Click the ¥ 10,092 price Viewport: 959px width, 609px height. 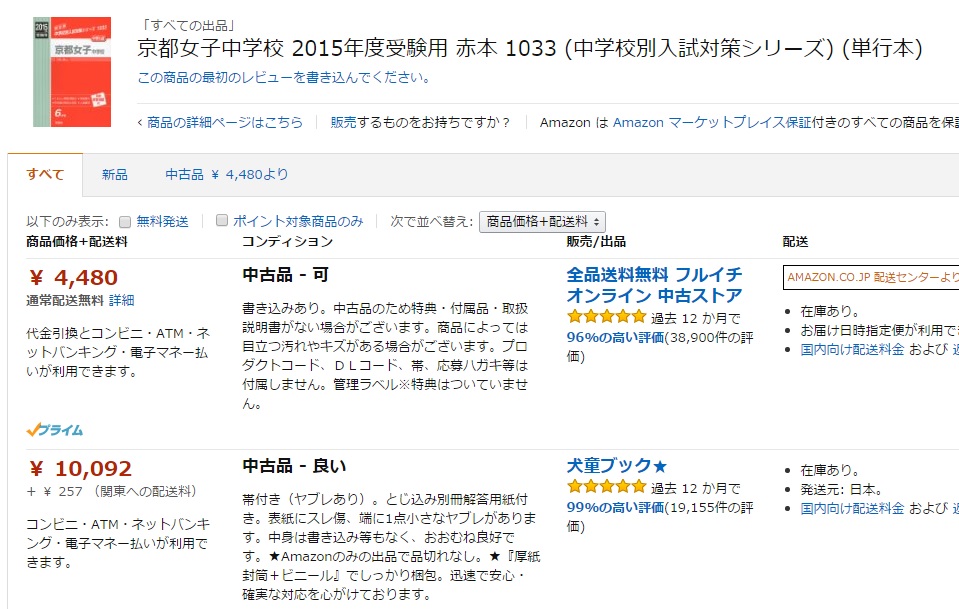(80, 469)
